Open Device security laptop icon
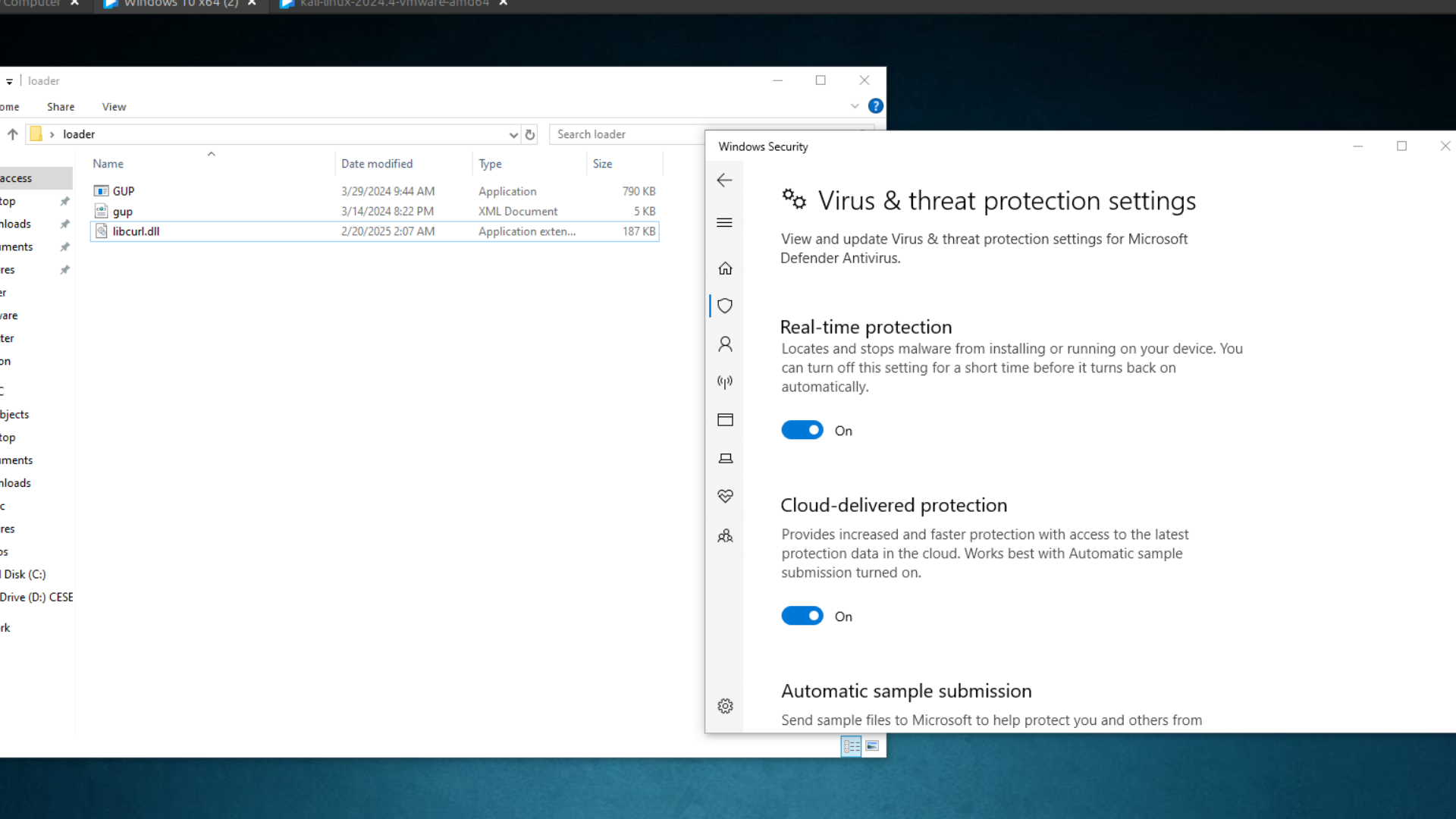This screenshot has width=1456, height=819. click(x=725, y=458)
